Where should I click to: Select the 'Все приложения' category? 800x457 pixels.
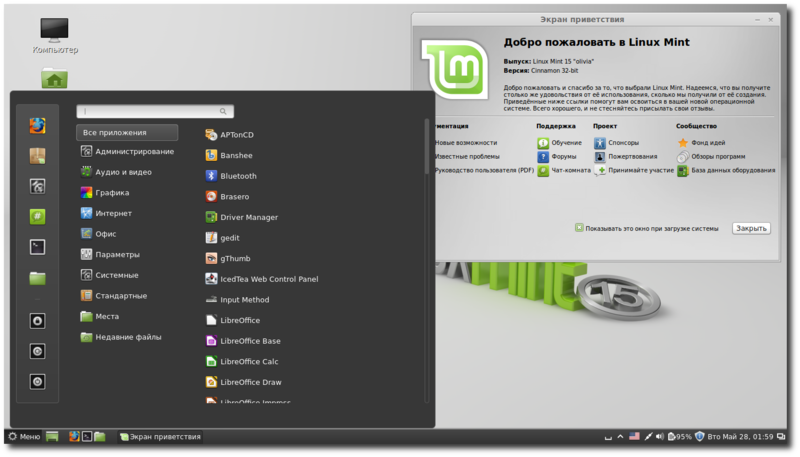click(127, 133)
